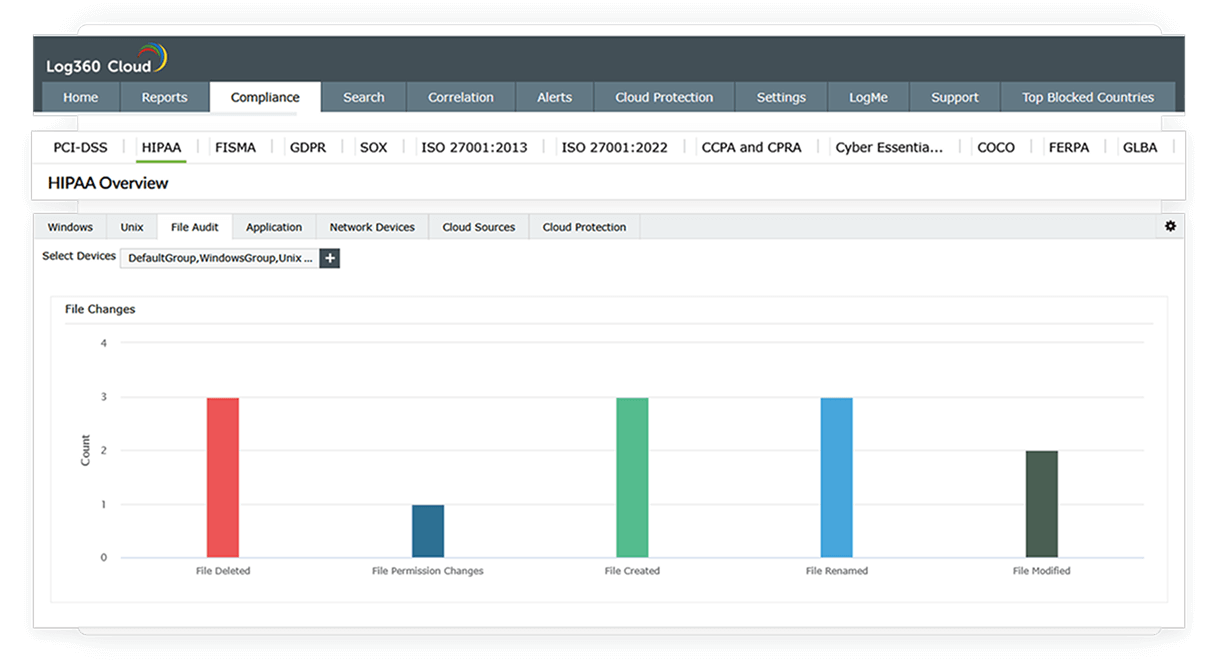Open the Cloud Sources sub-tab
Viewport: 1212px width, 672px height.
[479, 227]
